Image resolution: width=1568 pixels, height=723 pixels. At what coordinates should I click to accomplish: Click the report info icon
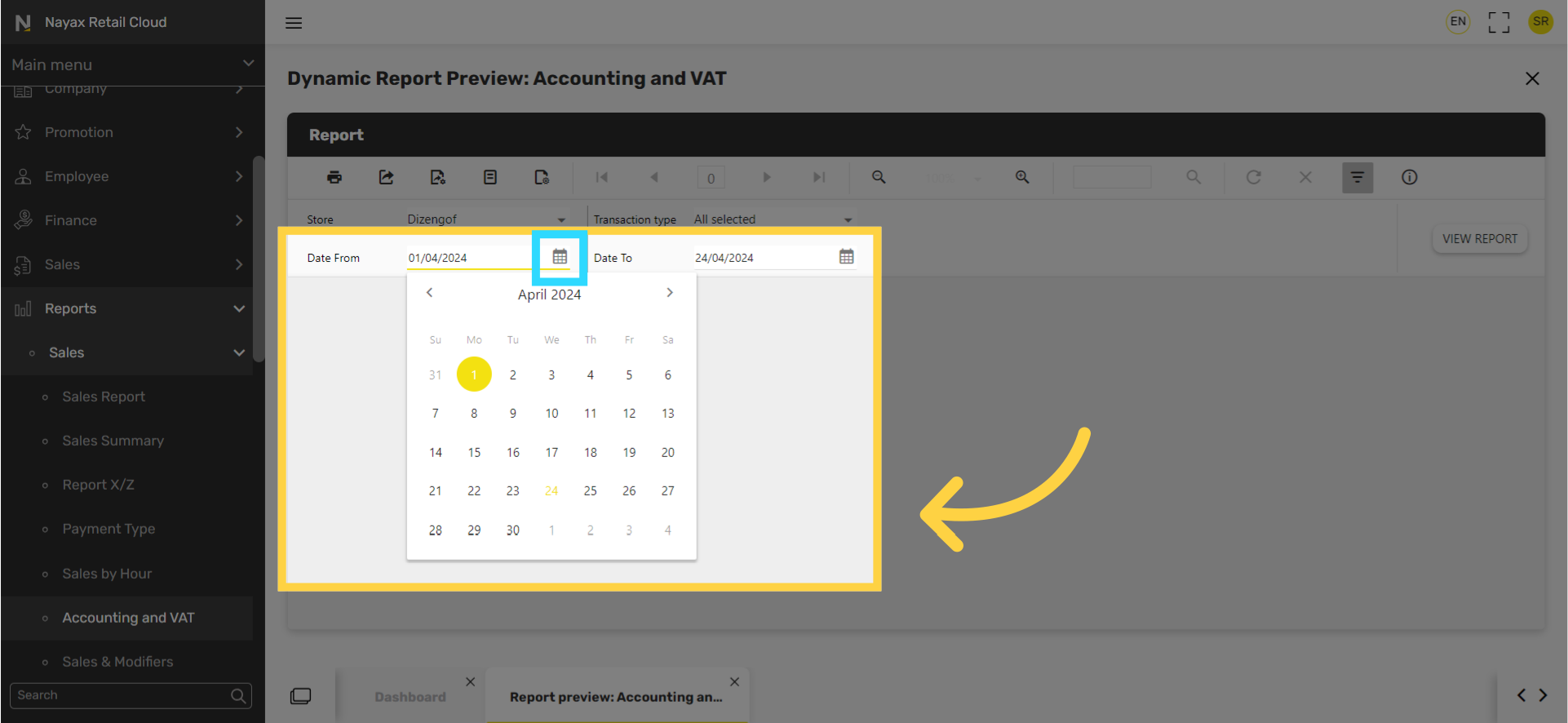[1409, 177]
